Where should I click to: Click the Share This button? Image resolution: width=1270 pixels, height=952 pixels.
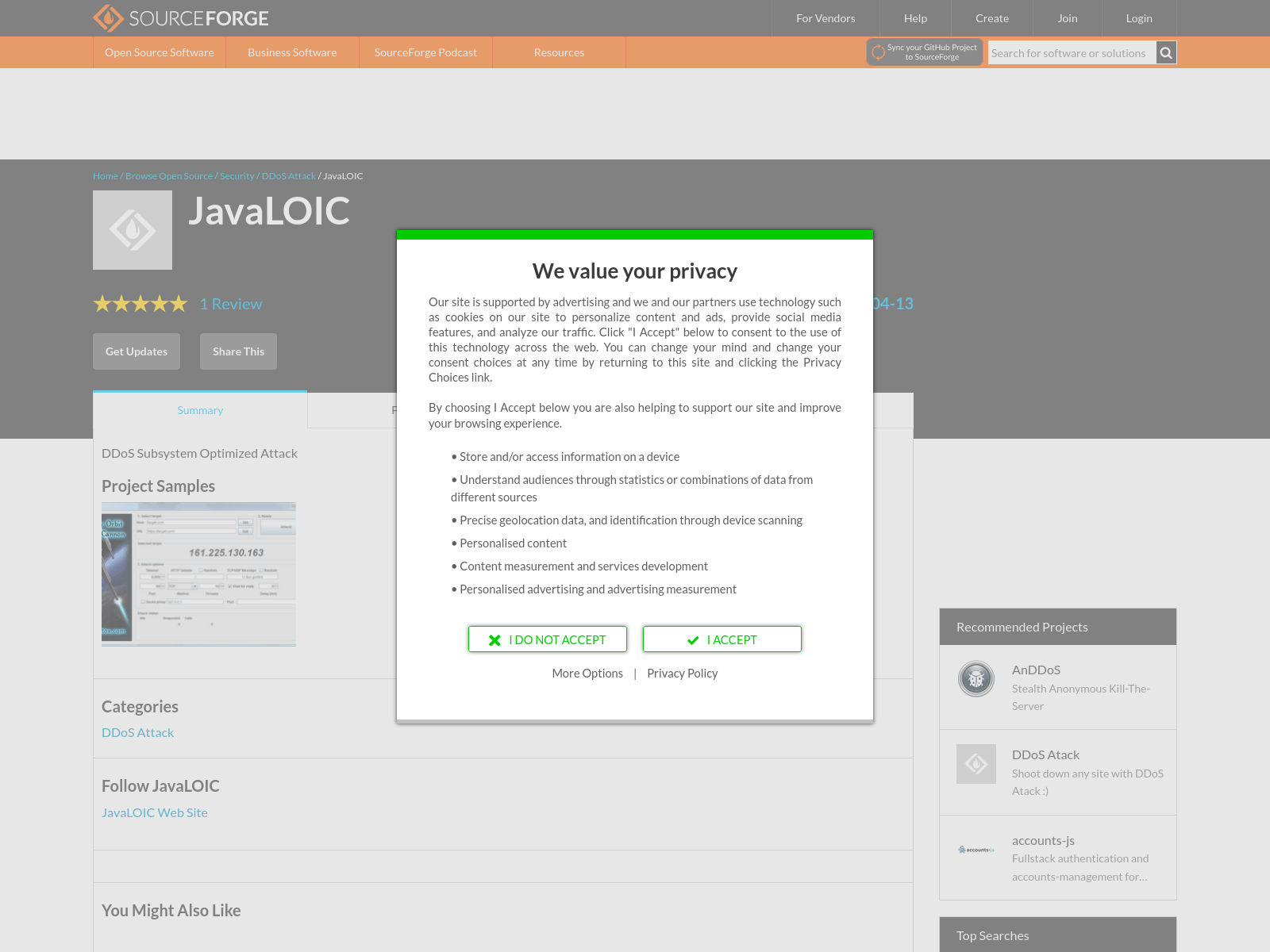pyautogui.click(x=238, y=351)
